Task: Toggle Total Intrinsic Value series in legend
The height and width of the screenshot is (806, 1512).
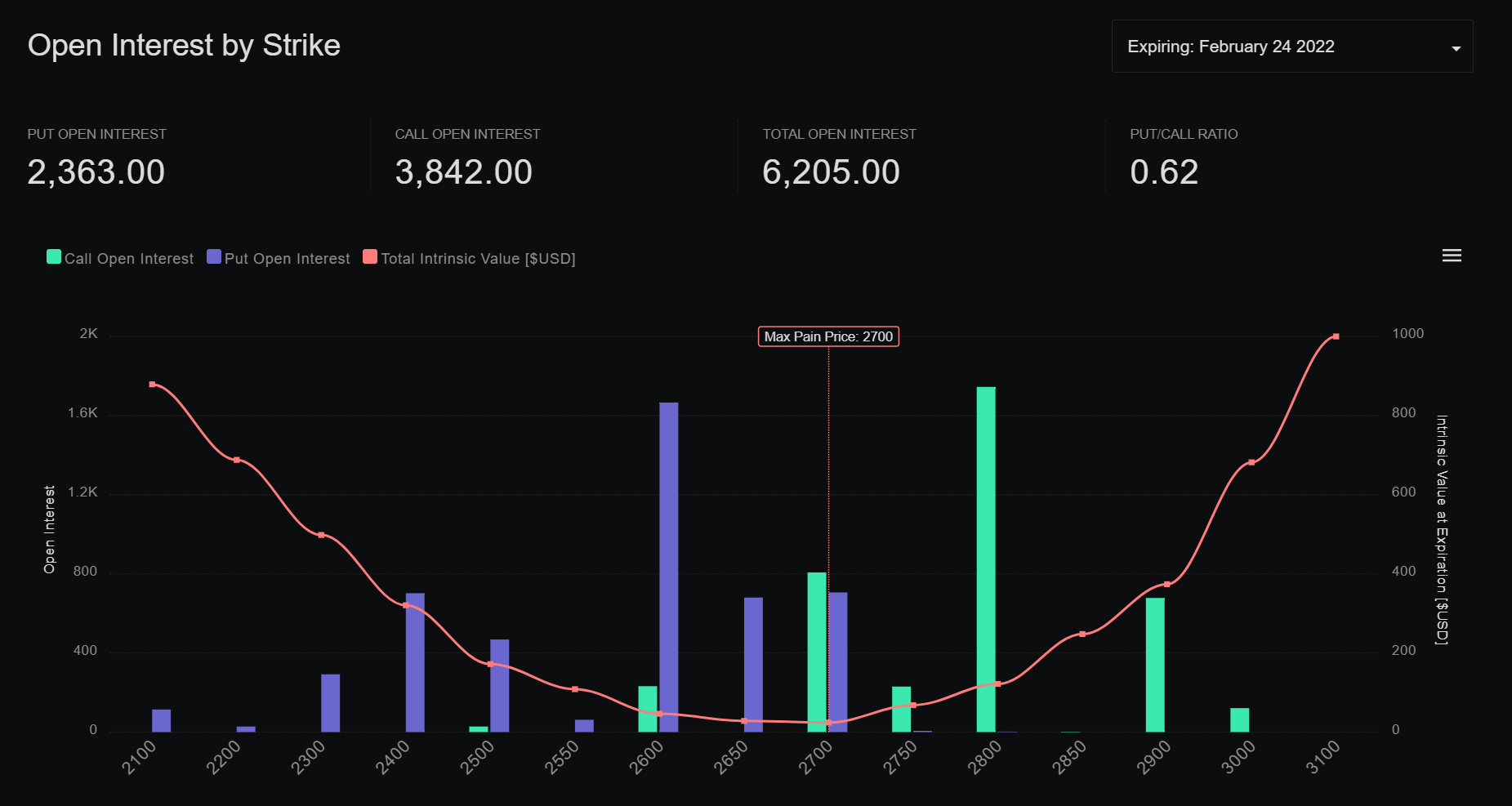Action: (478, 259)
